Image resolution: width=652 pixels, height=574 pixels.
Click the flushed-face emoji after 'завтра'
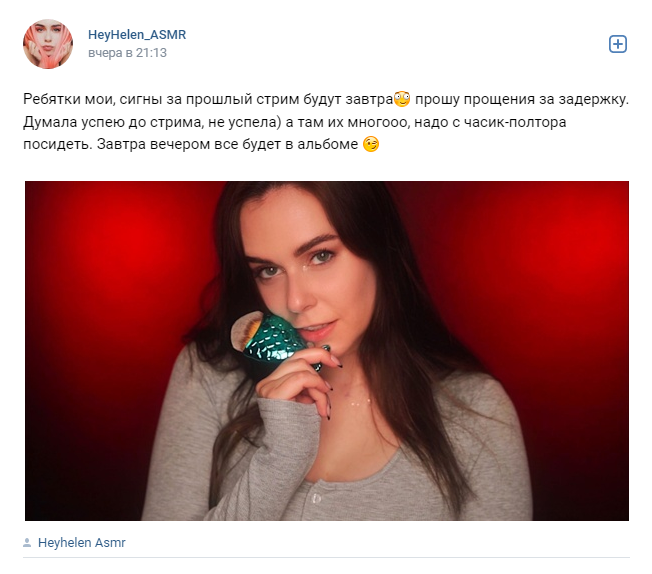click(x=402, y=99)
